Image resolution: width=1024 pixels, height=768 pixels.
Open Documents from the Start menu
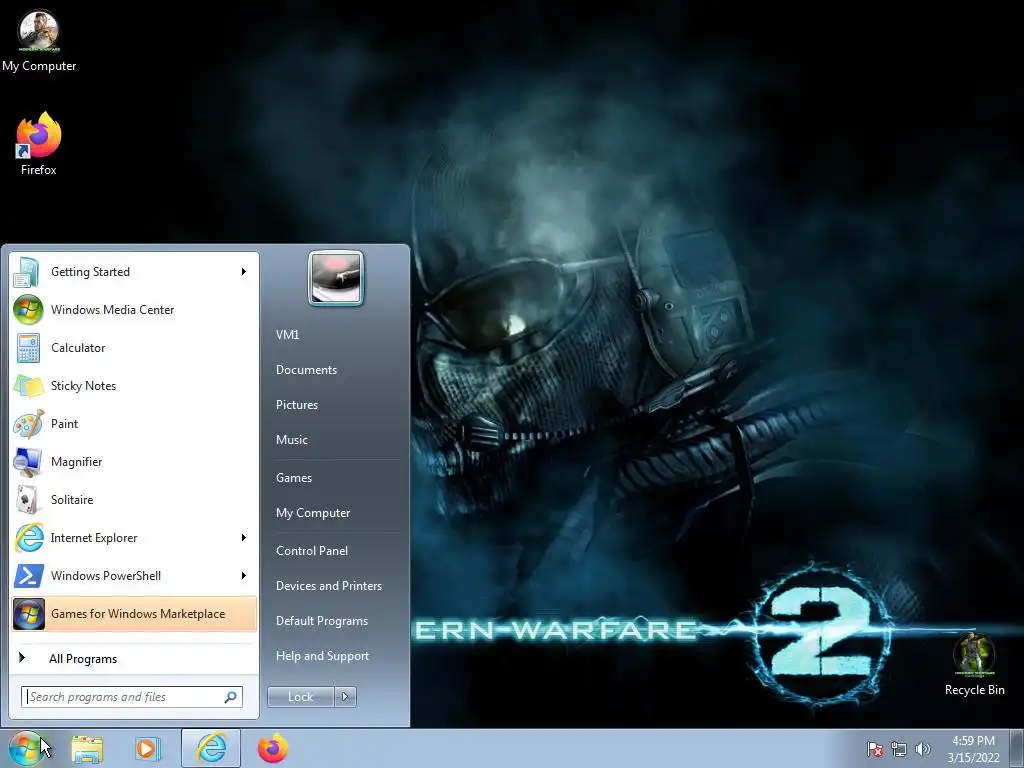(306, 370)
